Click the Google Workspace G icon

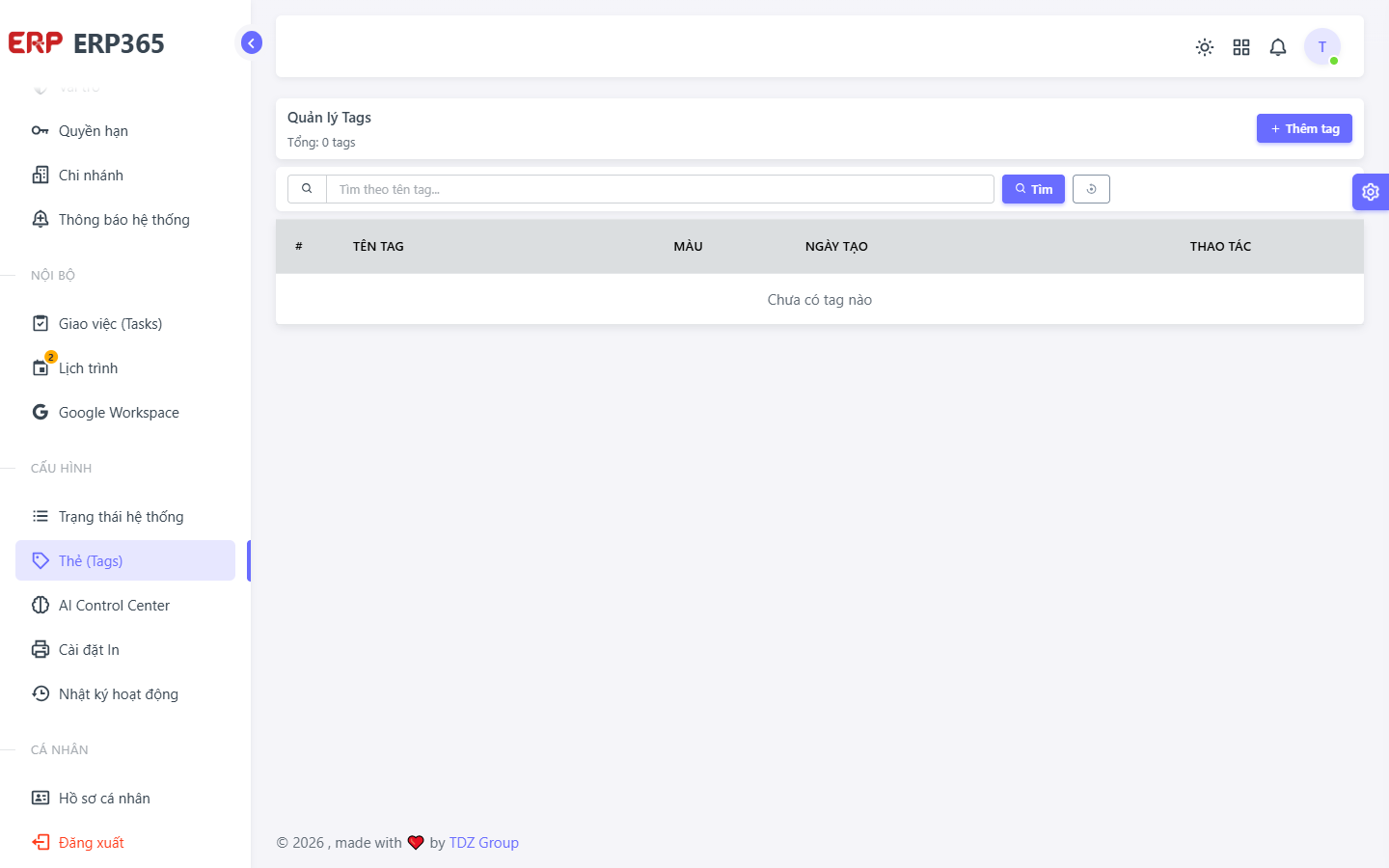[41, 413]
